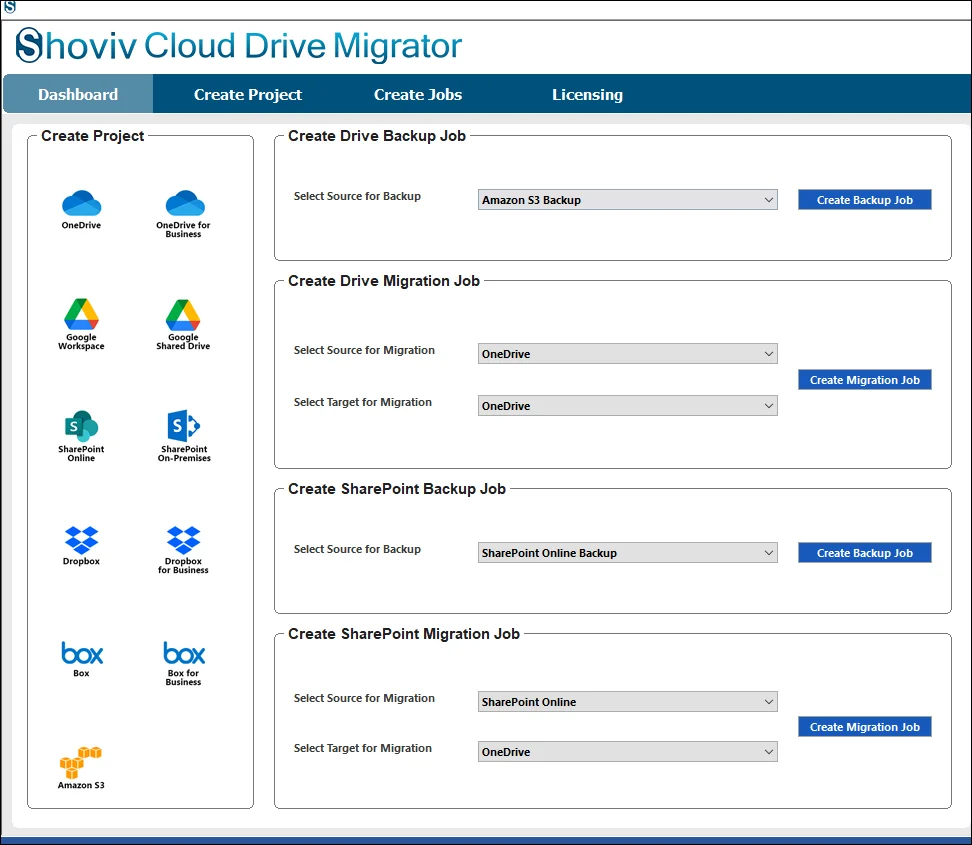972x845 pixels.
Task: Open the OneDrive project icon
Action: 81,210
